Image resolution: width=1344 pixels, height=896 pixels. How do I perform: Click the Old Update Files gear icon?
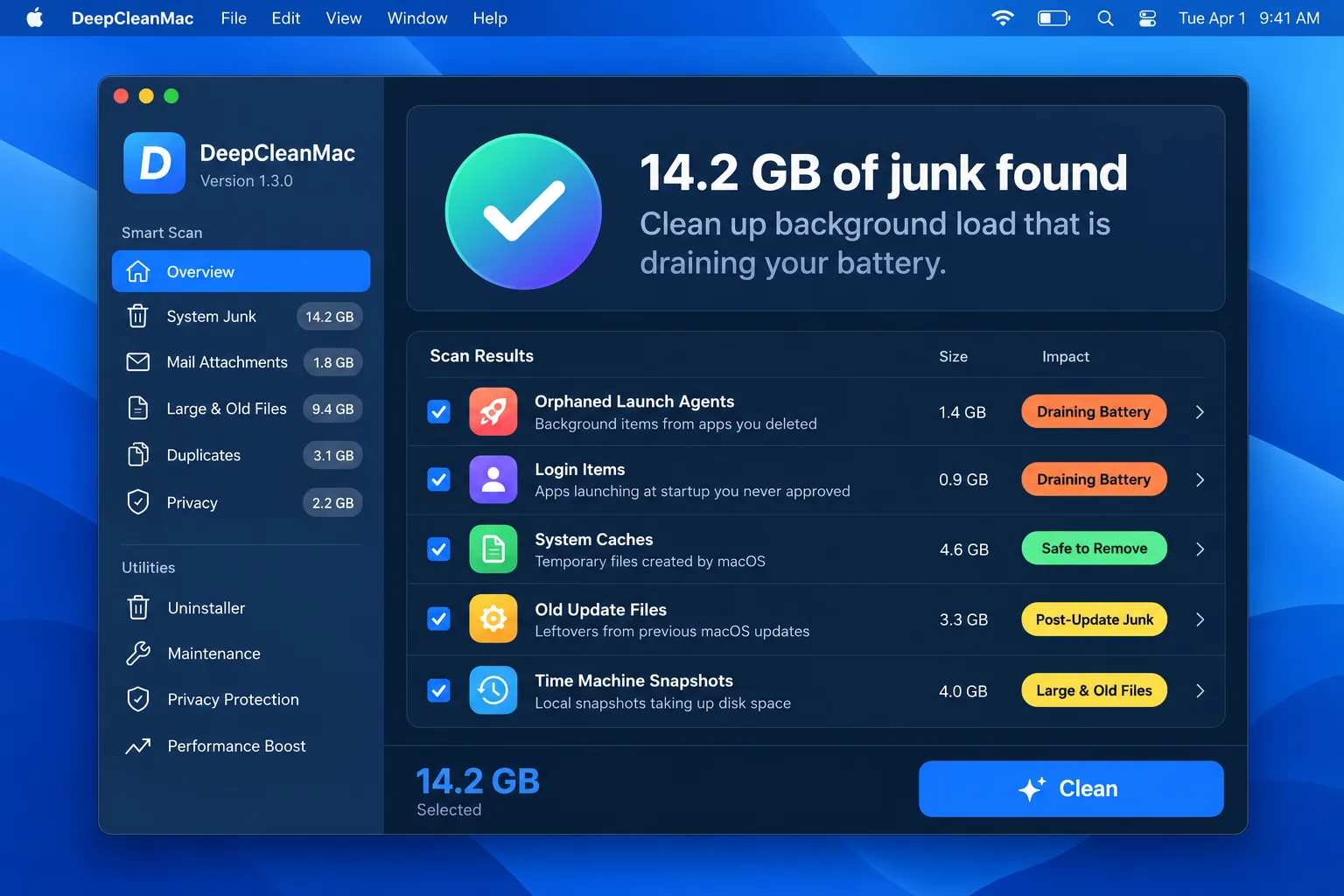493,619
